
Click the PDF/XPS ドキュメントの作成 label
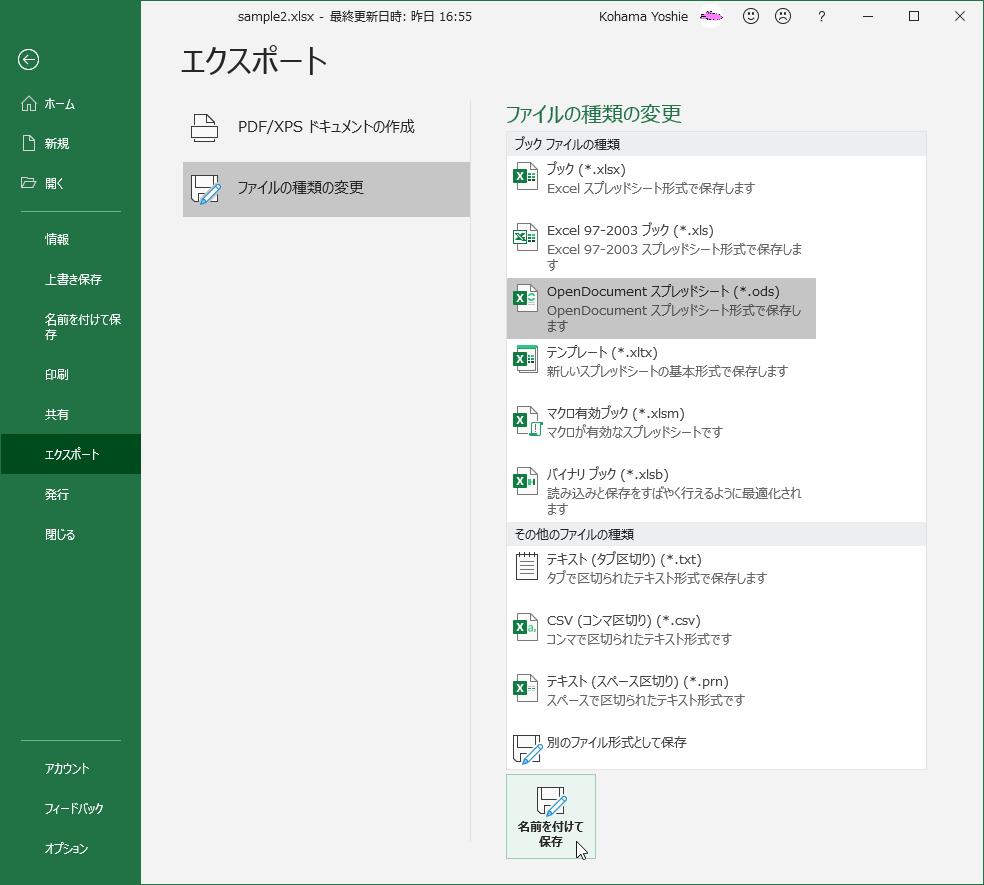326,127
